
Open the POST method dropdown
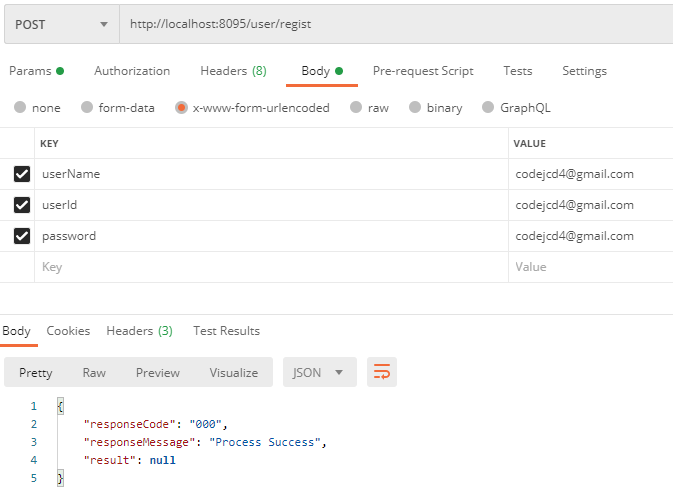coord(62,24)
